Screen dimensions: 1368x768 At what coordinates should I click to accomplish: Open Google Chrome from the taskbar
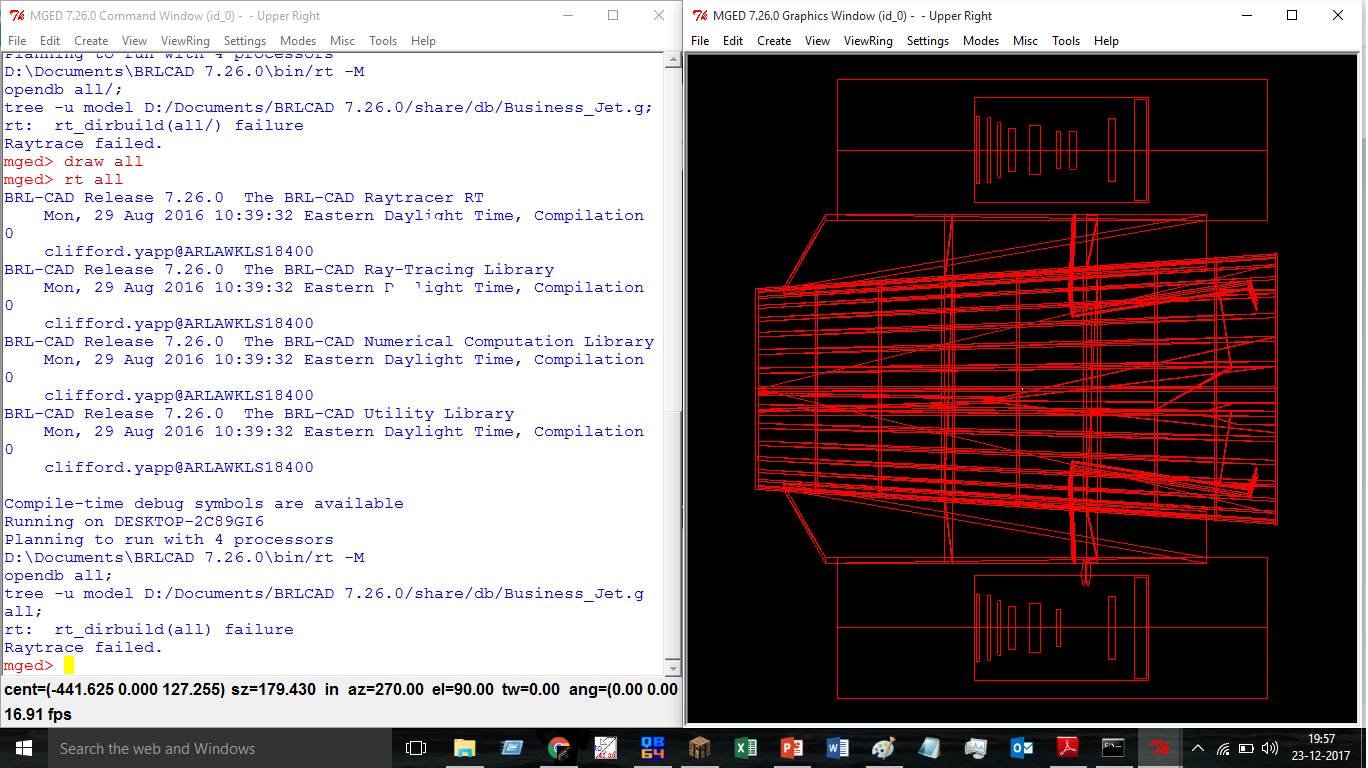point(559,748)
